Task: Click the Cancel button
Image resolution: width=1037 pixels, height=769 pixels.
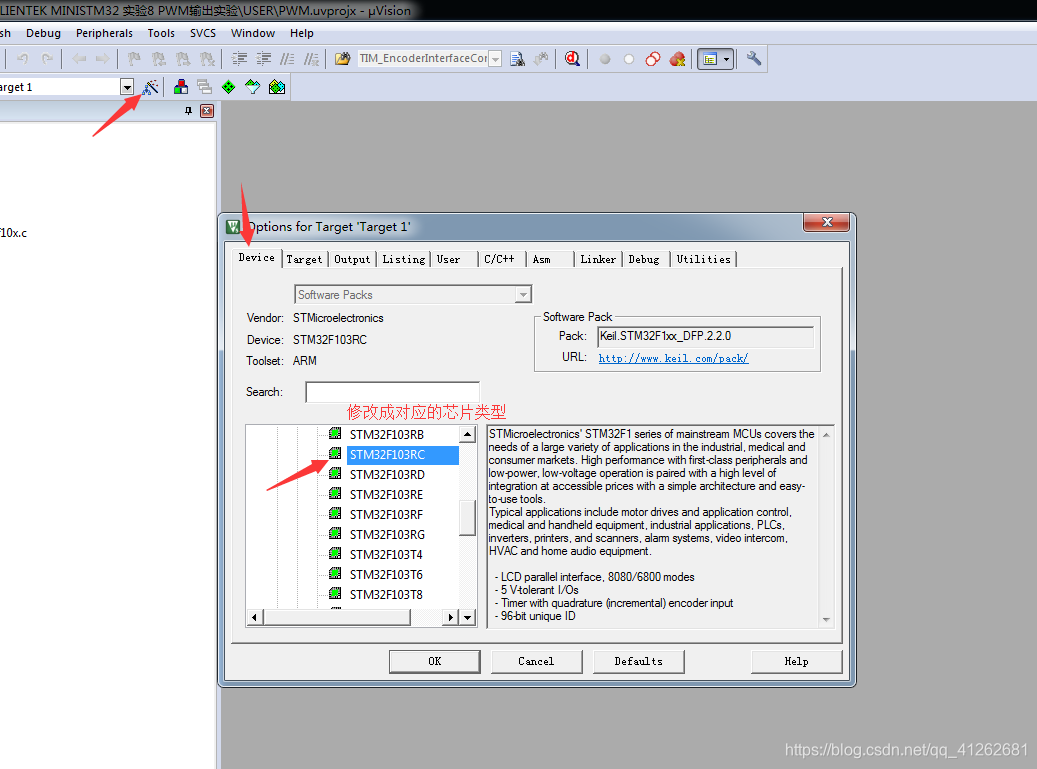Action: [x=536, y=661]
